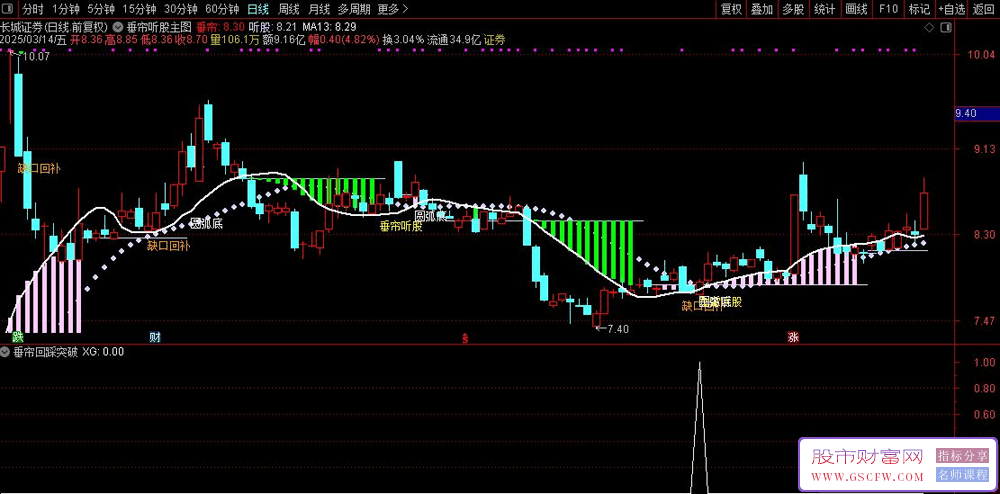Click the 额9.16亿 turnover amount
Viewport: 1000px width, 494px height.
click(284, 40)
